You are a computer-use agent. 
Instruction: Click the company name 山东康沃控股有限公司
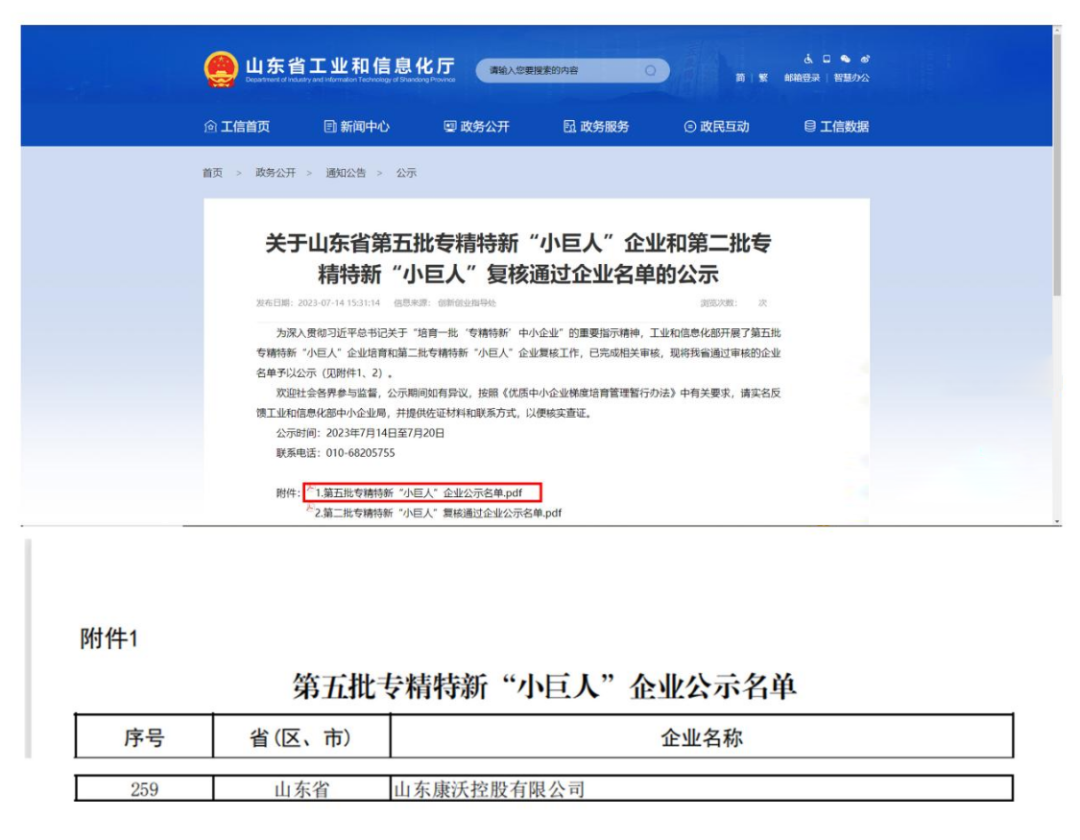(x=489, y=789)
